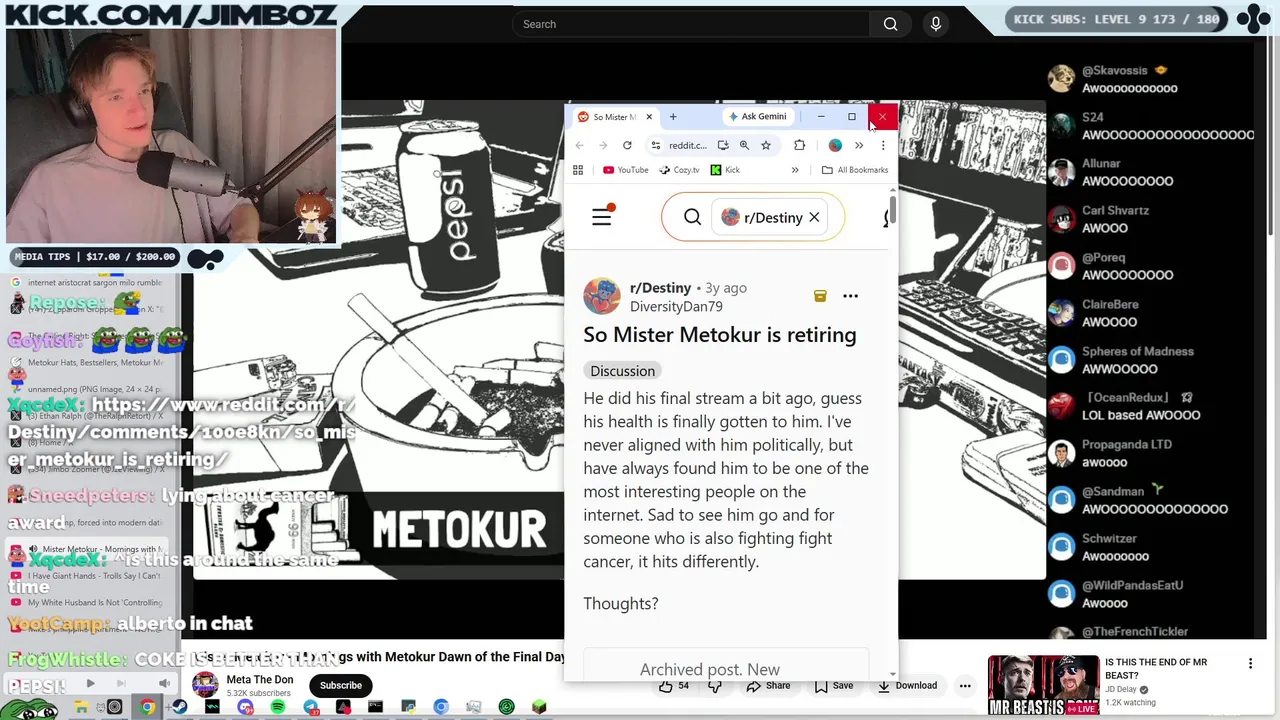This screenshot has width=1280, height=720.
Task: Go forward in the Reddit browser window
Action: pos(603,145)
